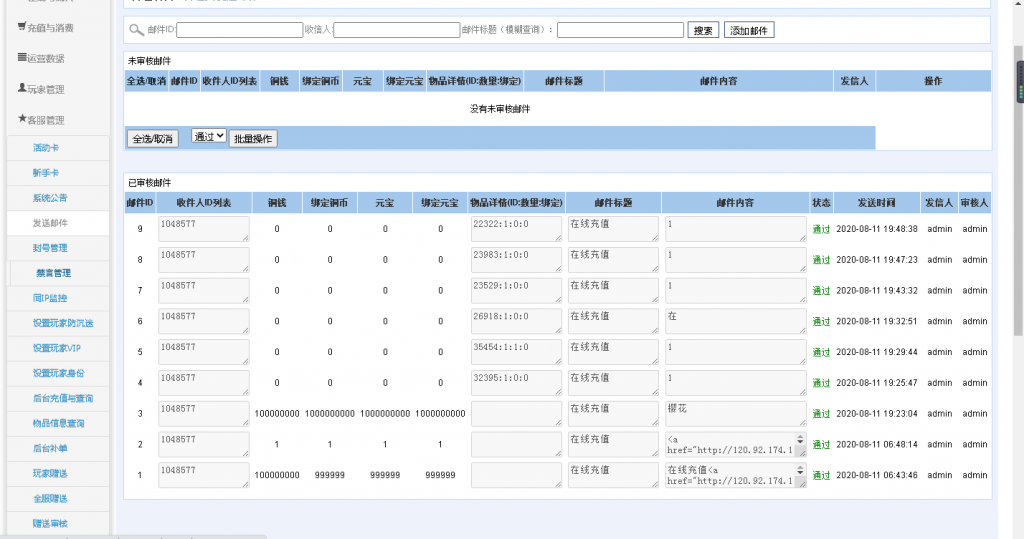Image resolution: width=1024 pixels, height=539 pixels.
Task: Click the 添加邮件 add mail button
Action: (x=749, y=30)
